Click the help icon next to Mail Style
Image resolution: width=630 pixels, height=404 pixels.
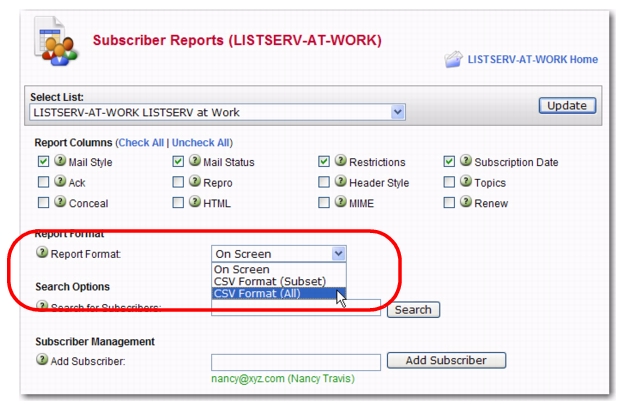(60, 162)
